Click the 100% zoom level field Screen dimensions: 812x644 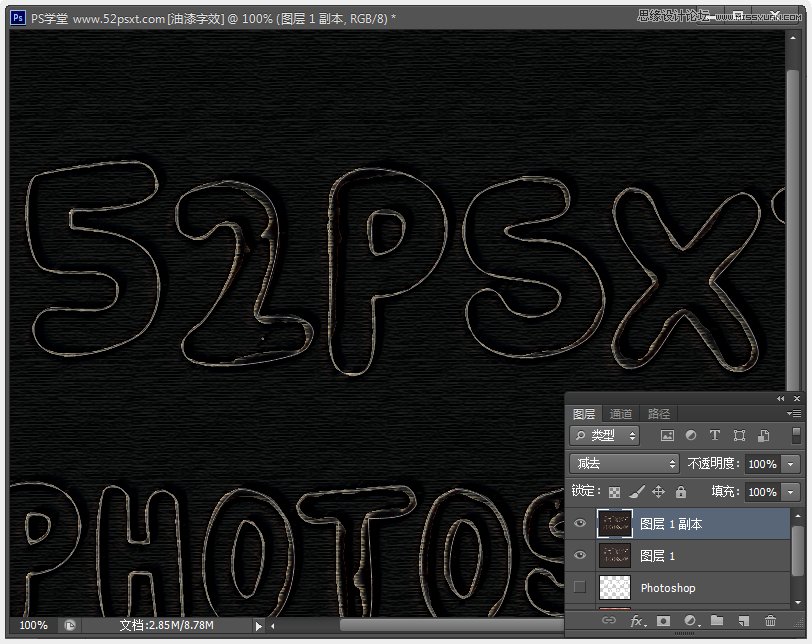pyautogui.click(x=33, y=625)
